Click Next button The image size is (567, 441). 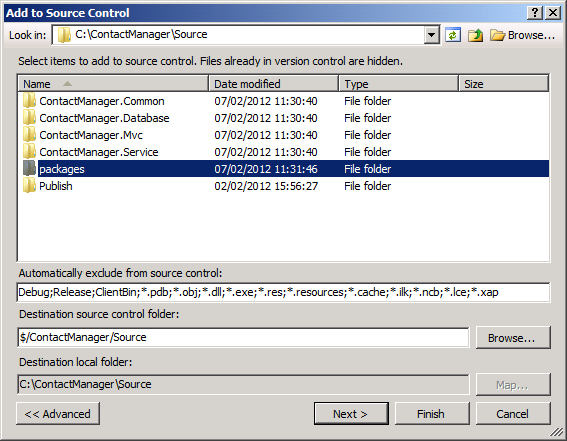point(351,414)
